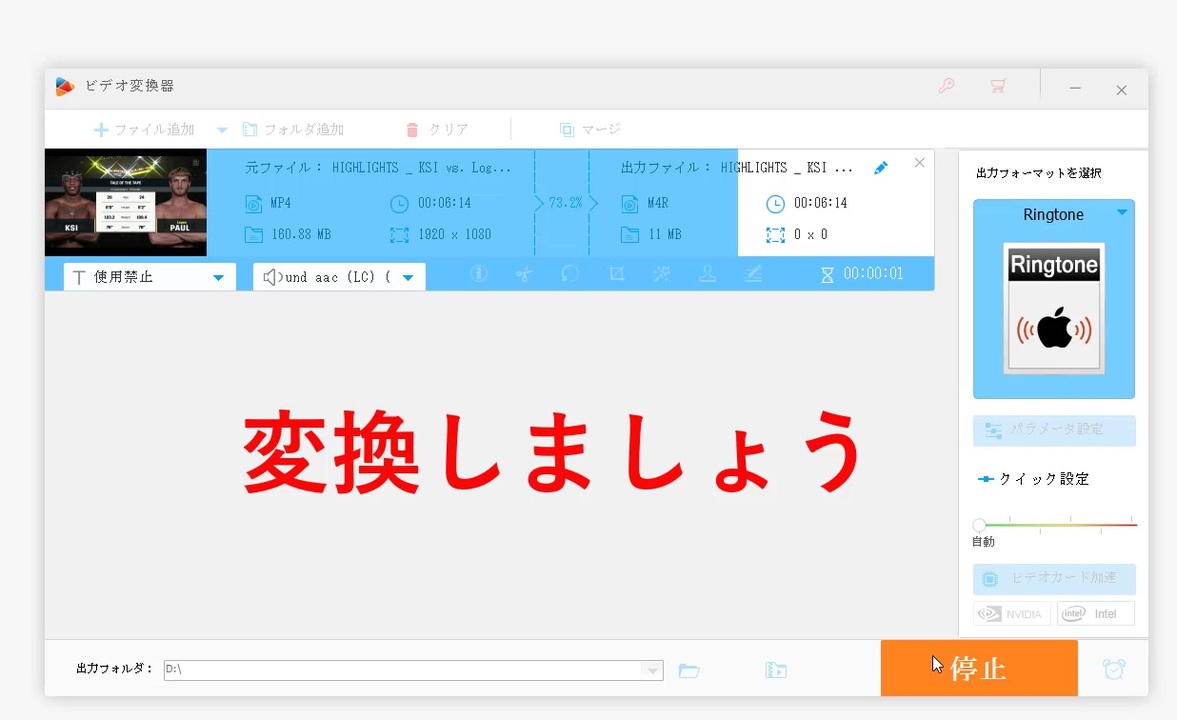Select the NVIDIA acceleration option
The image size is (1177, 720).
[x=1012, y=613]
